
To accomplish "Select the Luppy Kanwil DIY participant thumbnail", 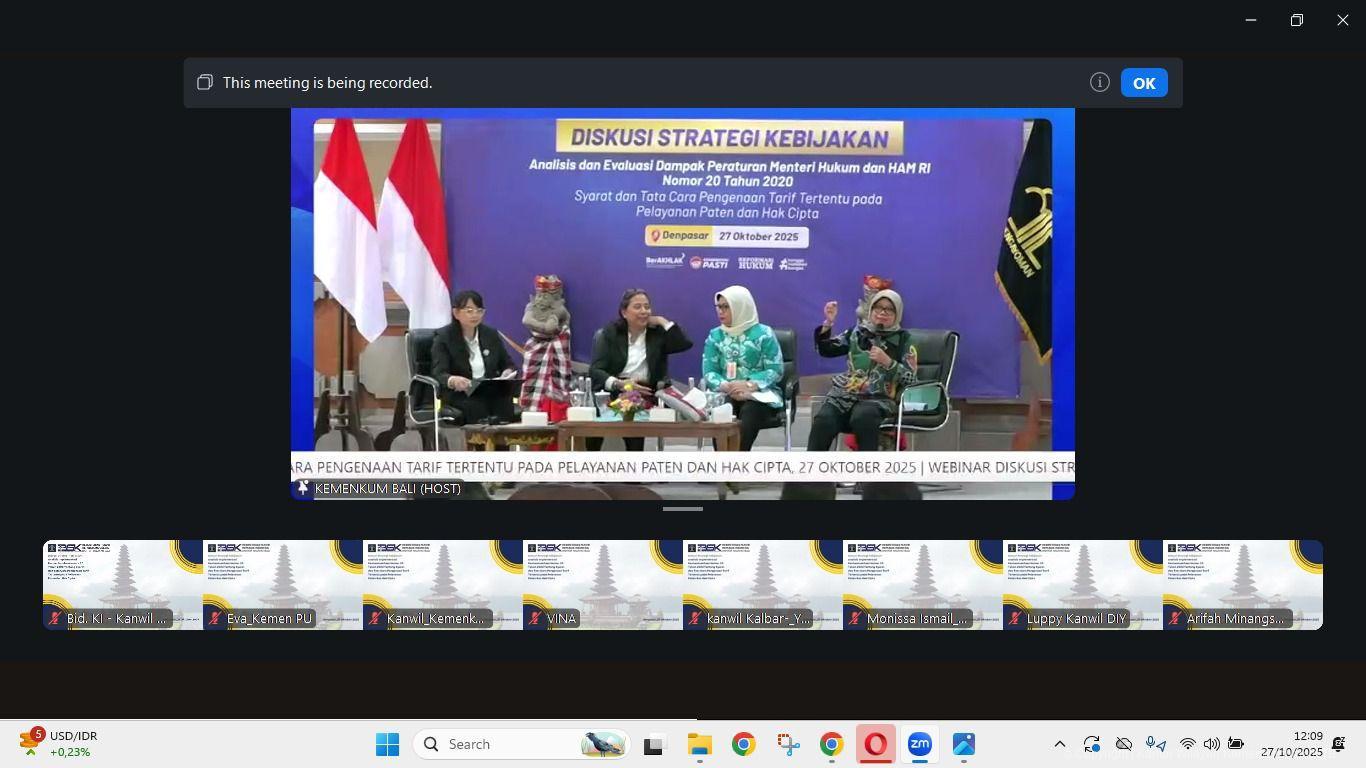I will (x=1082, y=584).
